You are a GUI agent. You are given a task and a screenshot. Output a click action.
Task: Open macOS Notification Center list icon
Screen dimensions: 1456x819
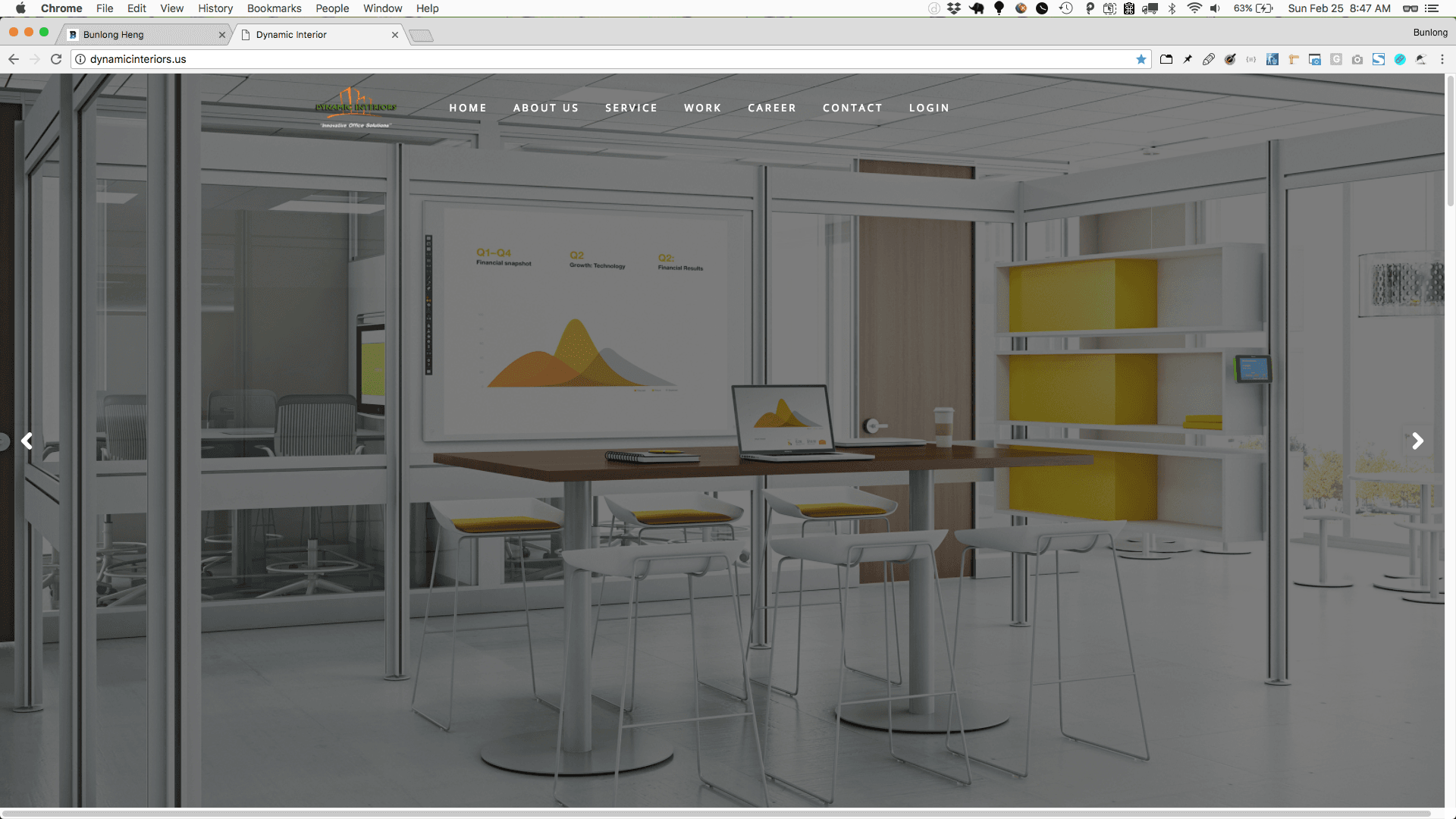tap(1432, 8)
